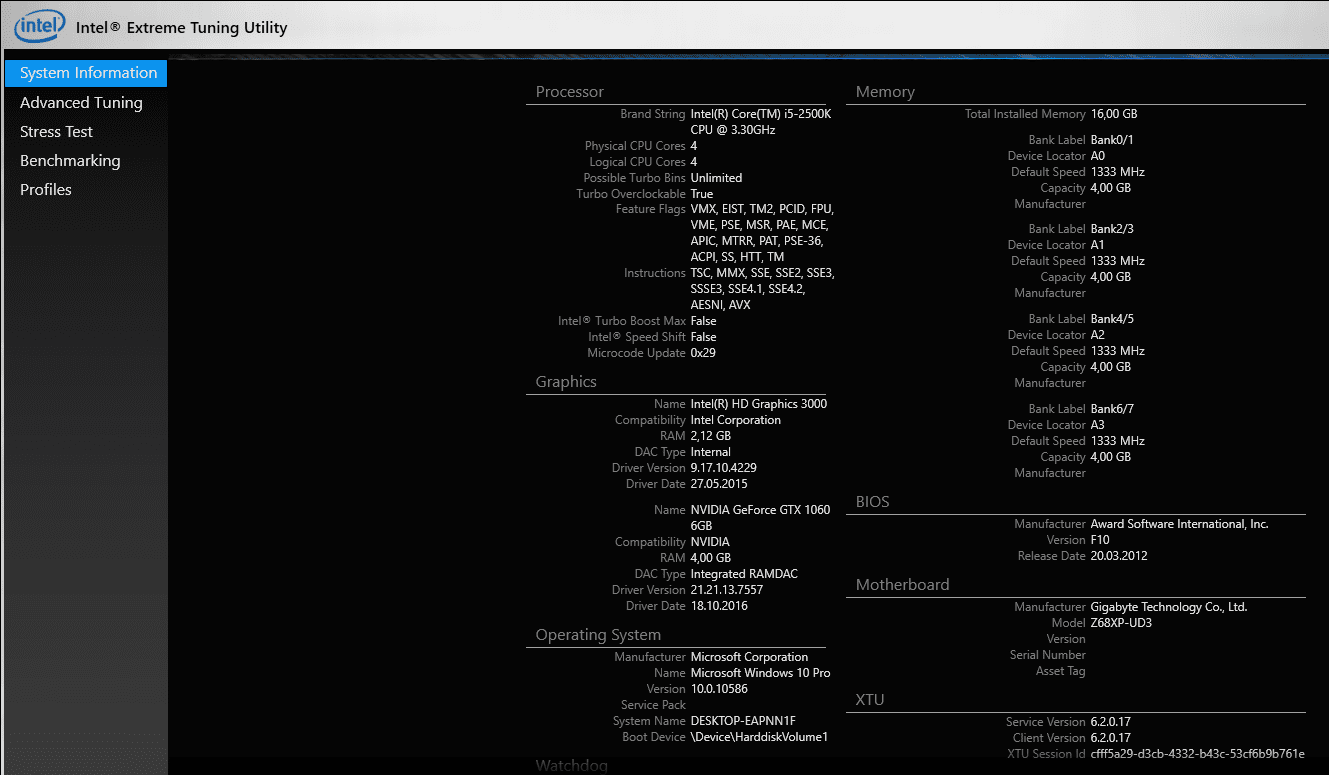Select Total Installed Memory 16,00 GB
1329x775 pixels.
pos(1114,114)
